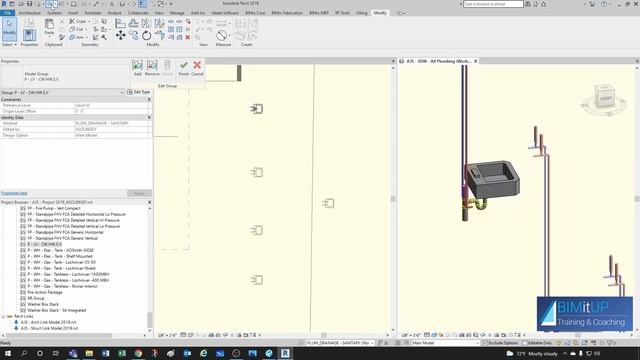Viewport: 640px width, 360px height.
Task: Collapse the Identity Data section
Action: 149,118
